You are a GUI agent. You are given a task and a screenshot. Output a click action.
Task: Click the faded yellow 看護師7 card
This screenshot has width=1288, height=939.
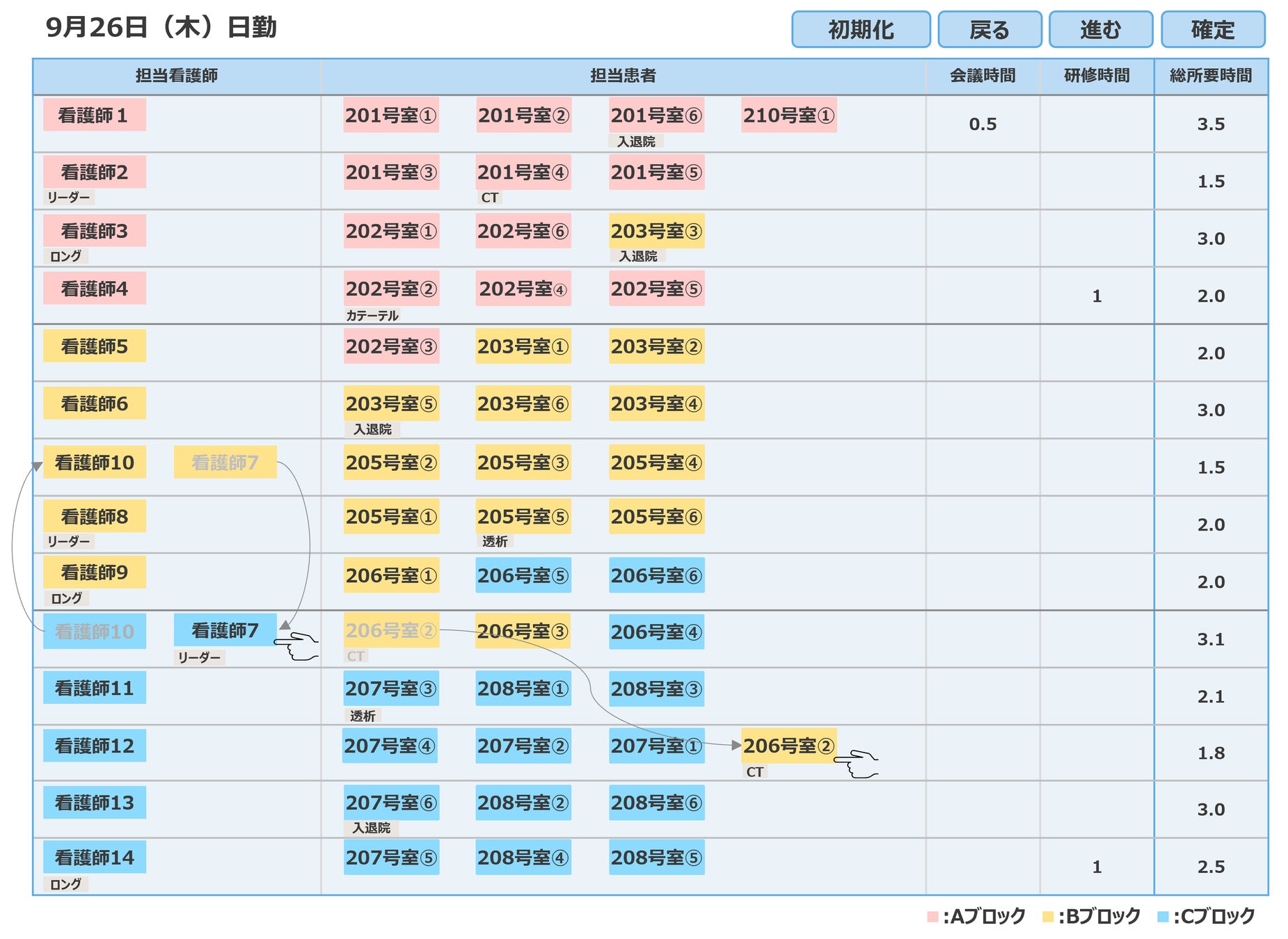pos(225,462)
